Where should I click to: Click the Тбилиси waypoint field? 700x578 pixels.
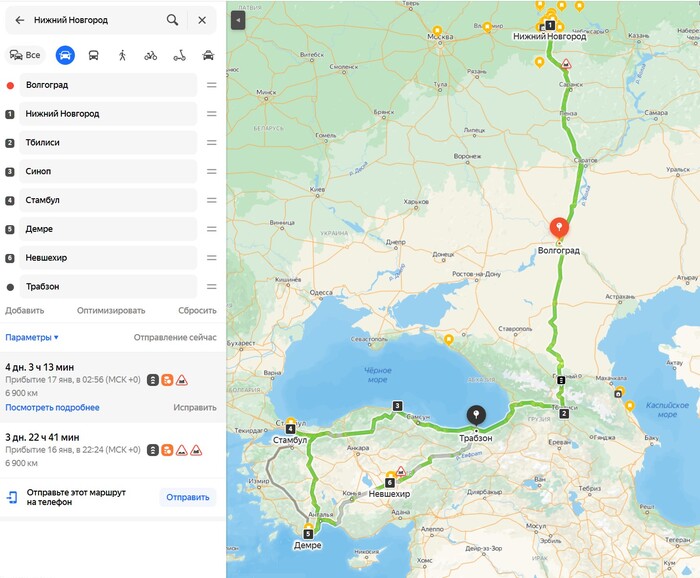tap(108, 143)
